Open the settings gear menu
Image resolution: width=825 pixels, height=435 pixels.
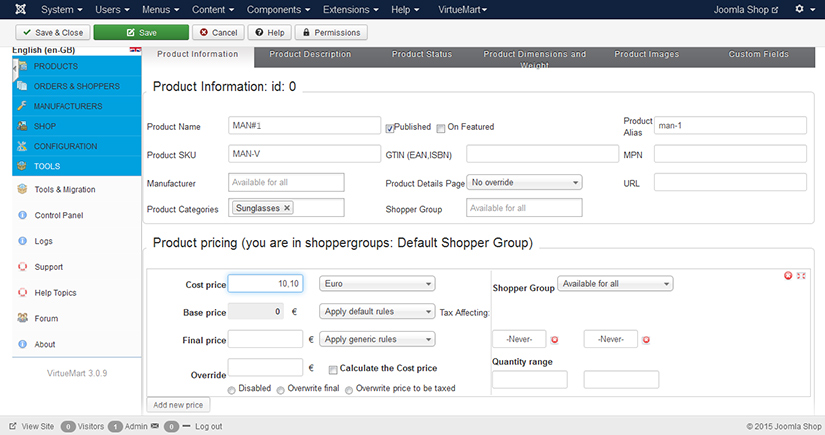point(802,9)
